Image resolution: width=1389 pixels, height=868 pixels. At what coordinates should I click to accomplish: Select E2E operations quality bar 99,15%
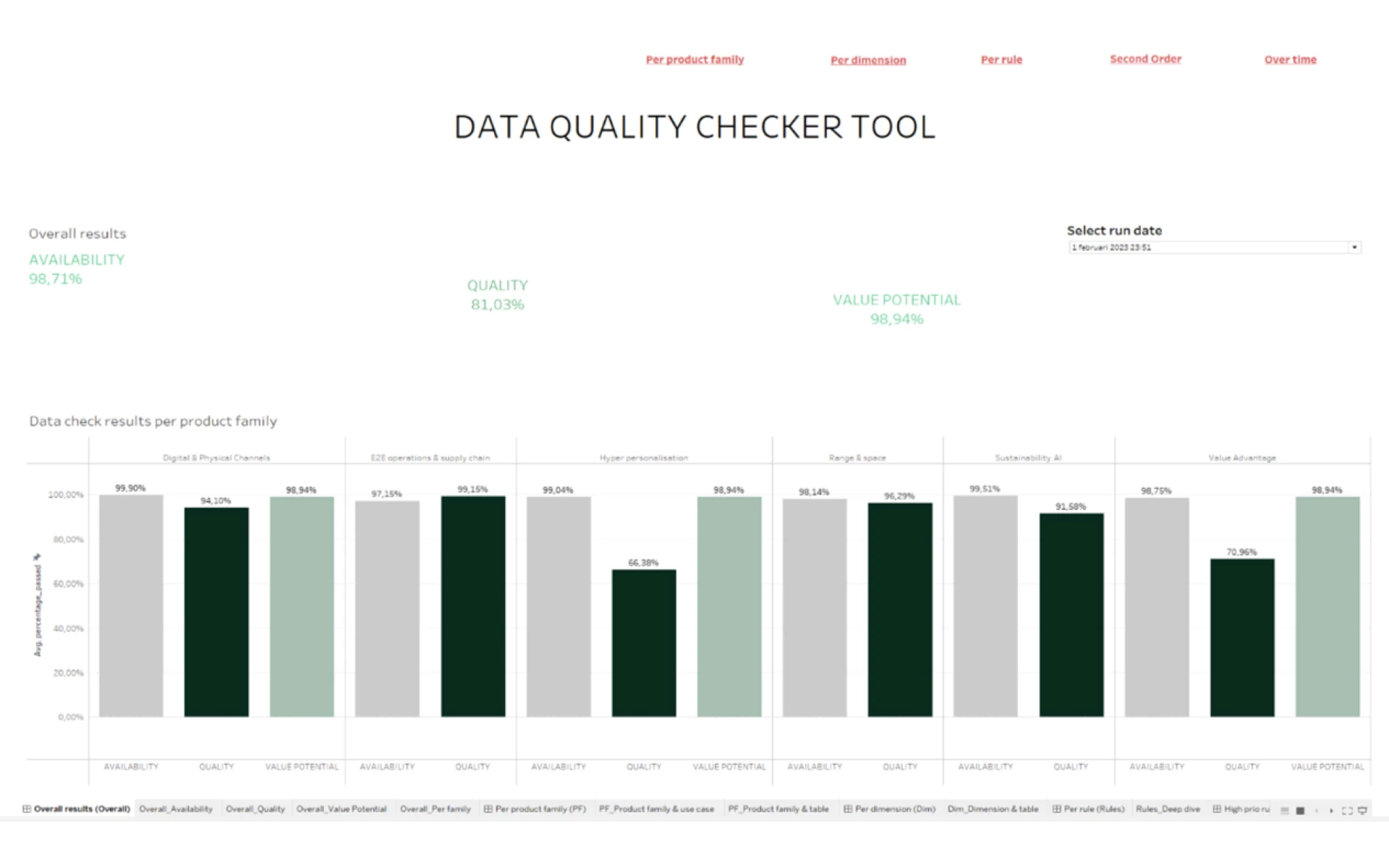[x=473, y=607]
